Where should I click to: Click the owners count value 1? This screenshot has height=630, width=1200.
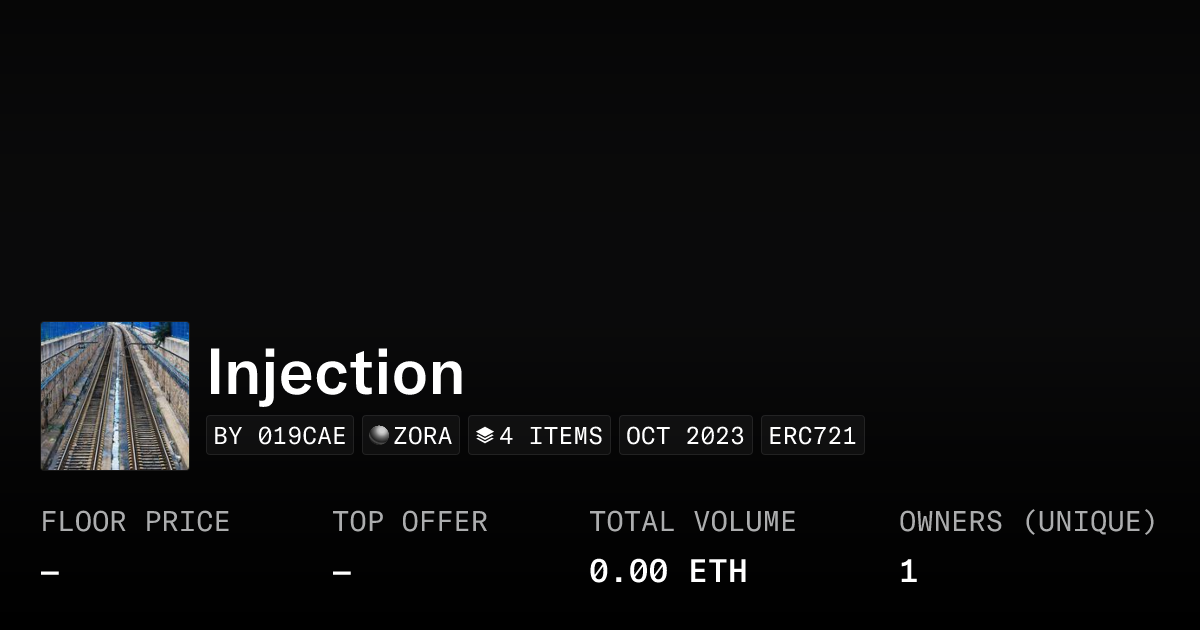tap(908, 572)
